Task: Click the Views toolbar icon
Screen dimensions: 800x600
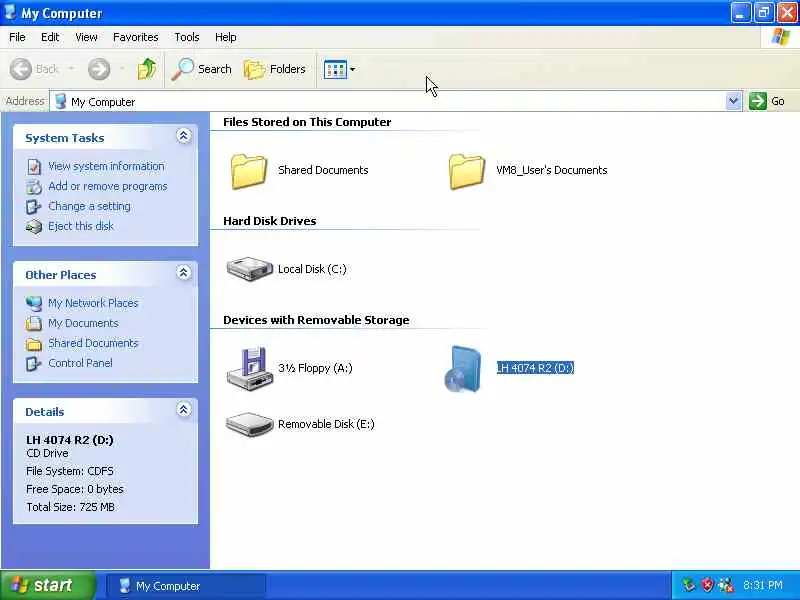Action: point(335,69)
